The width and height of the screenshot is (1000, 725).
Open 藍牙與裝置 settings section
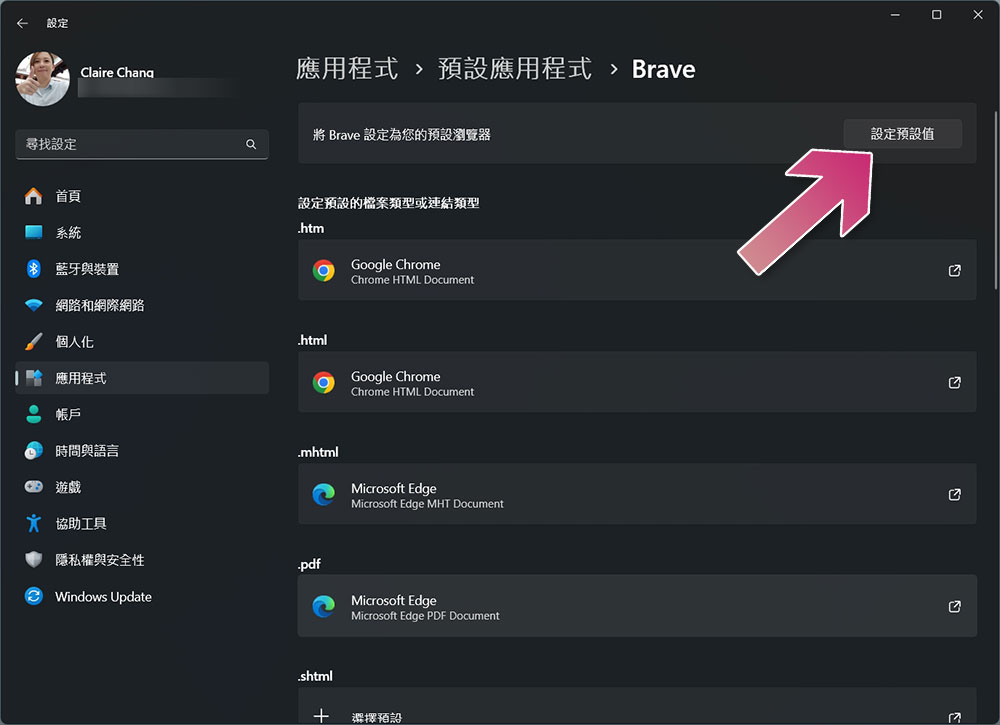142,268
